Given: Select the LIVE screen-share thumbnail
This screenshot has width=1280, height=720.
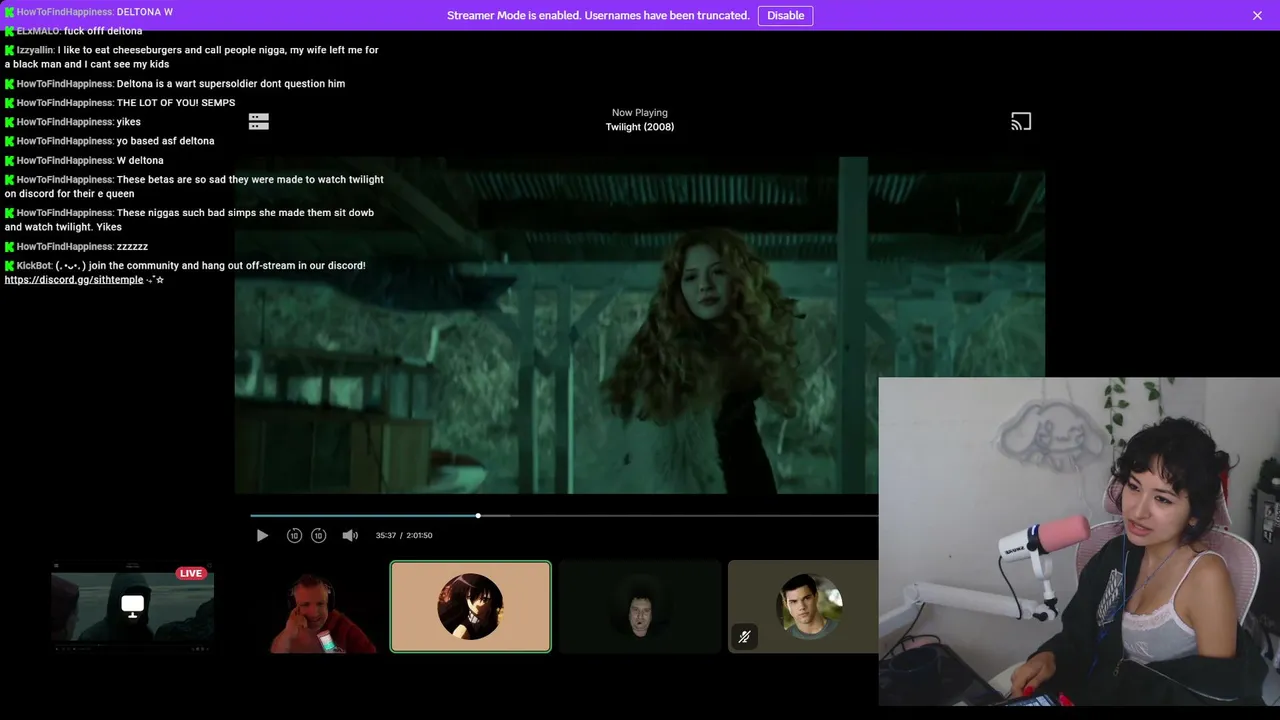Looking at the screenshot, I should point(133,607).
